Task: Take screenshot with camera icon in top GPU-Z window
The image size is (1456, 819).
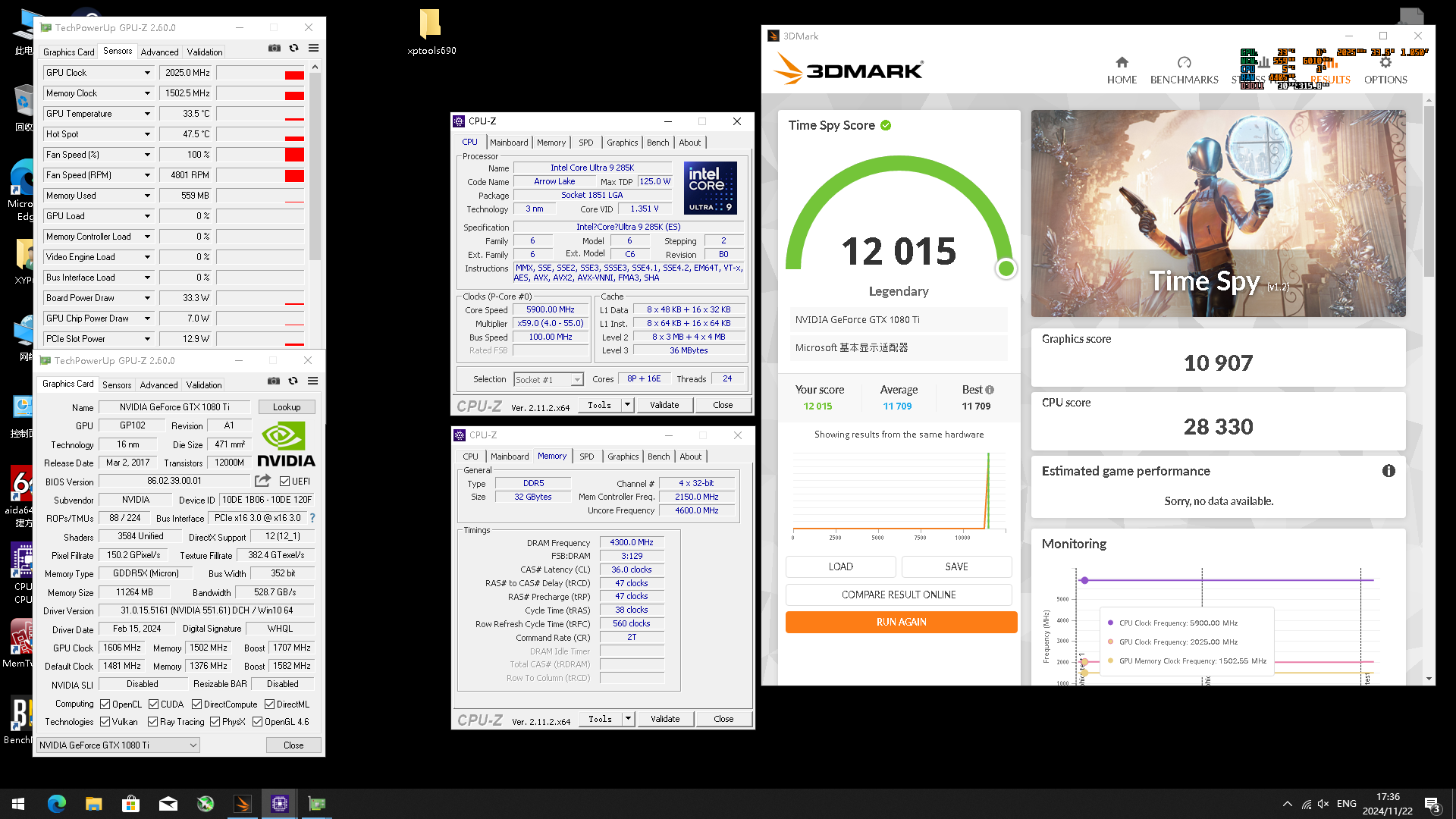Action: click(274, 48)
